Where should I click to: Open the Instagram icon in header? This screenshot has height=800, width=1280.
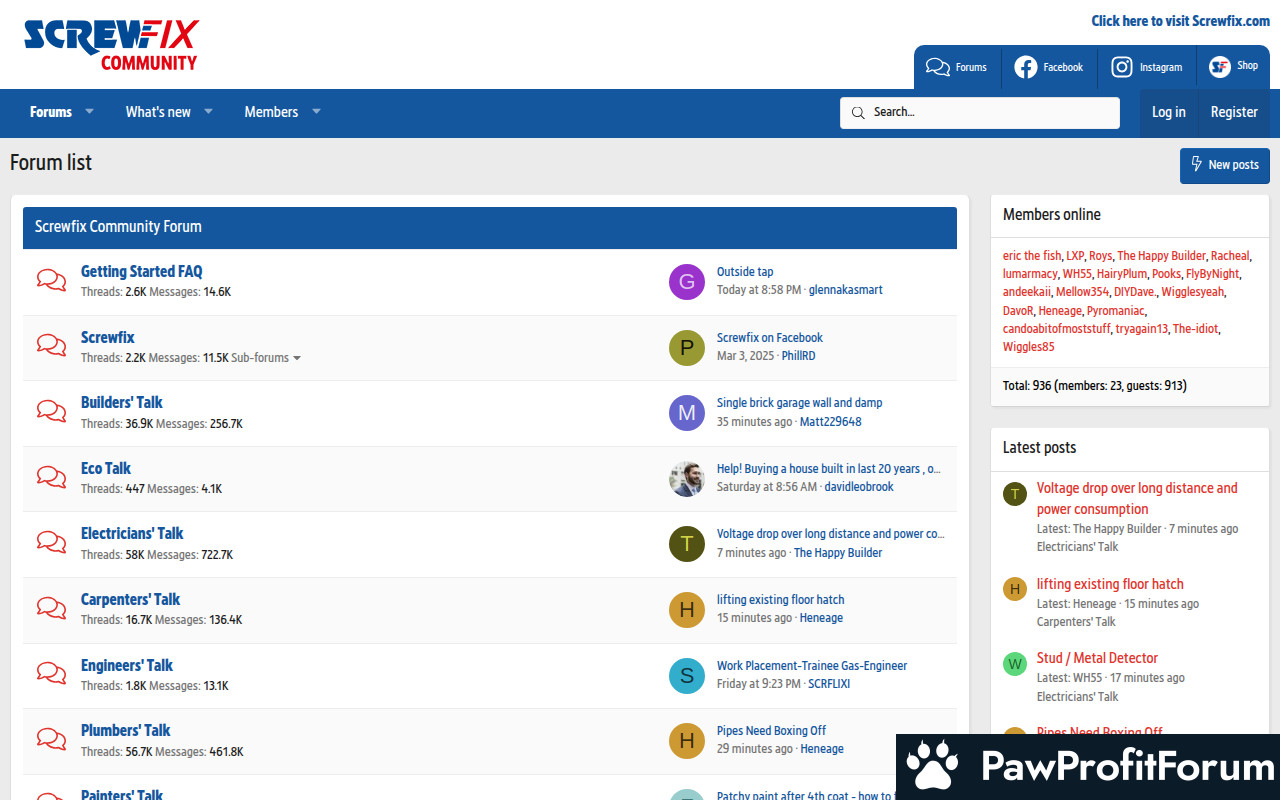(1122, 67)
